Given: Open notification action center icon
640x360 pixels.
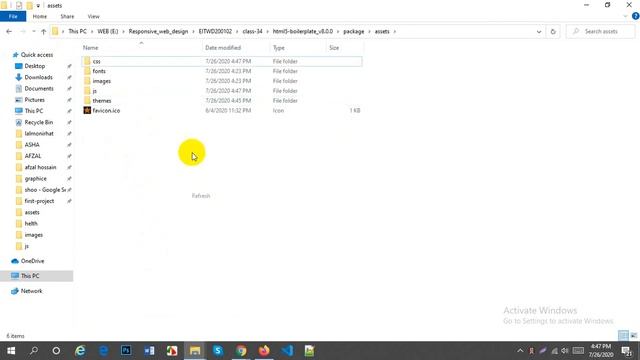Looking at the screenshot, I should point(627,351).
